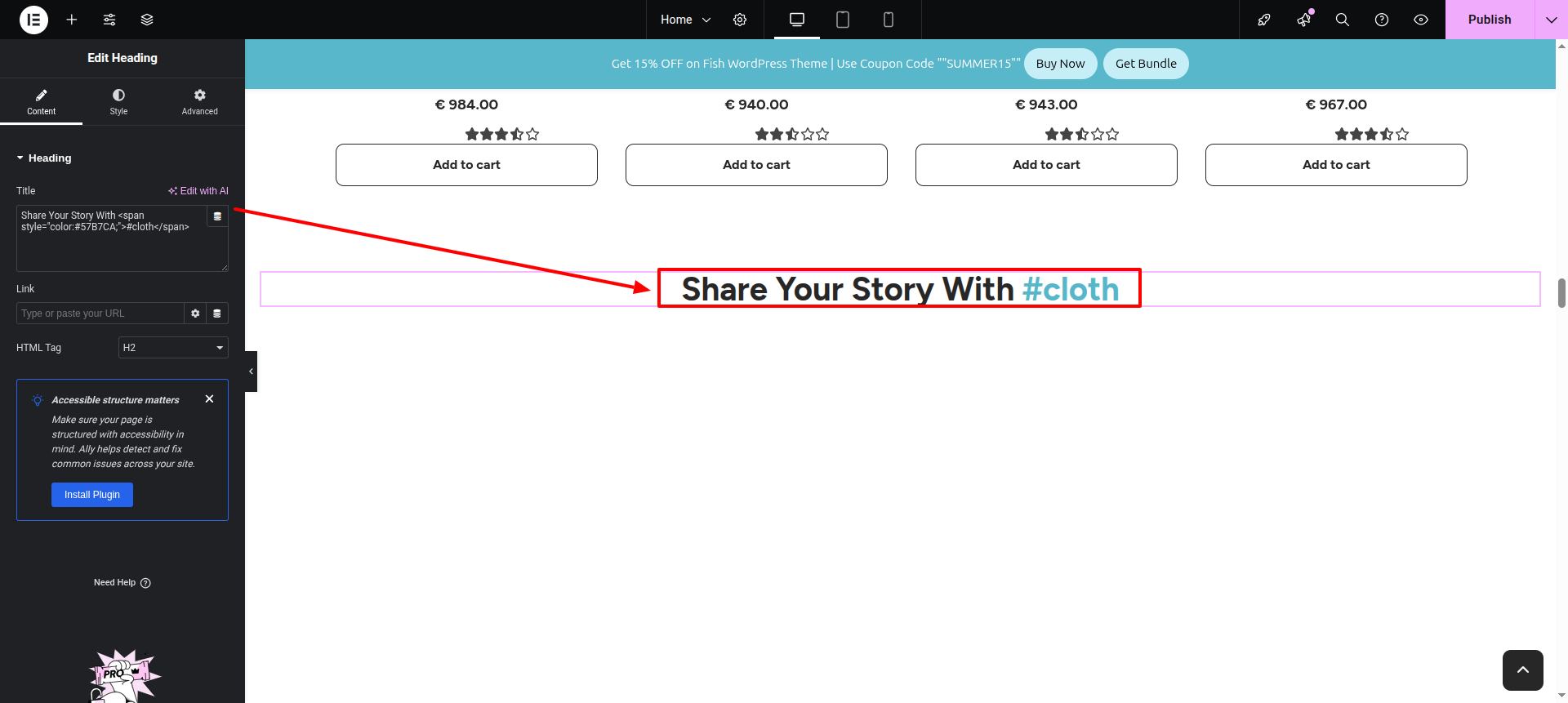Switch to the Style tab

pos(119,101)
